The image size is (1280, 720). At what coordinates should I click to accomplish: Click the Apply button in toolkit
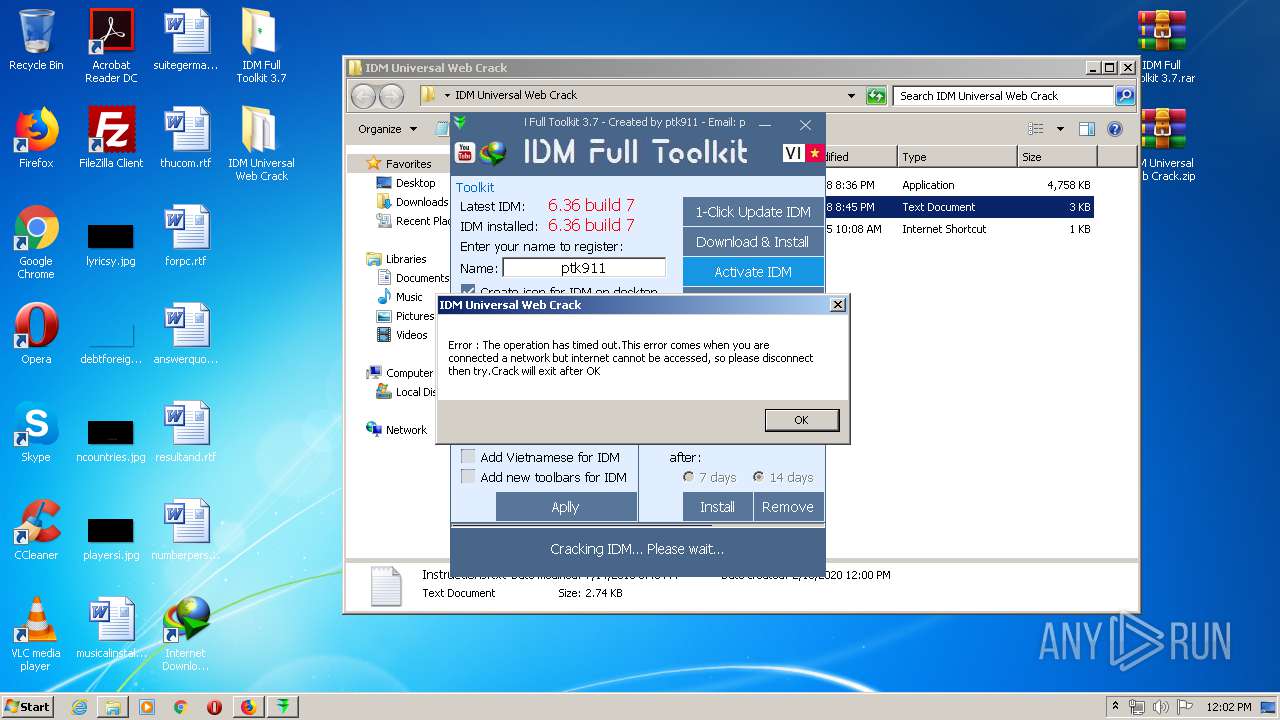click(x=566, y=507)
